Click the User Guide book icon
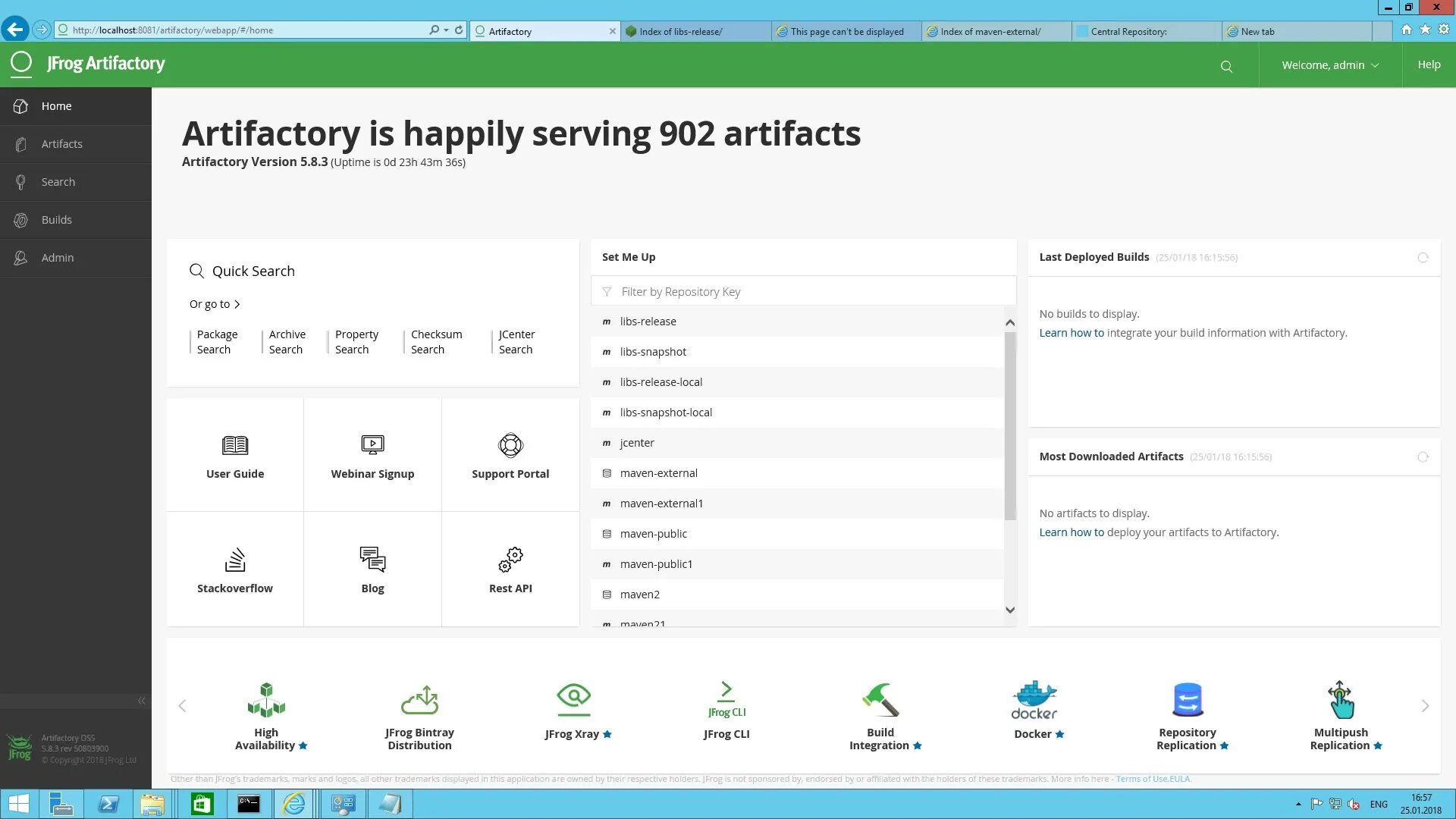 (235, 445)
